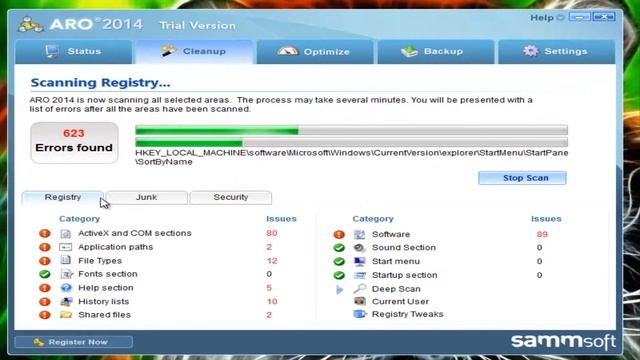Click the green check beside Fonts section
Screen dimensions: 640x360
coord(44,274)
